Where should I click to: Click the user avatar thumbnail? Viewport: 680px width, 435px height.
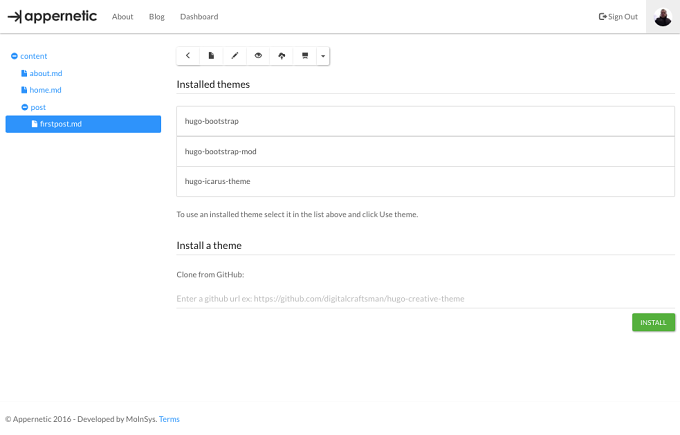pos(663,17)
